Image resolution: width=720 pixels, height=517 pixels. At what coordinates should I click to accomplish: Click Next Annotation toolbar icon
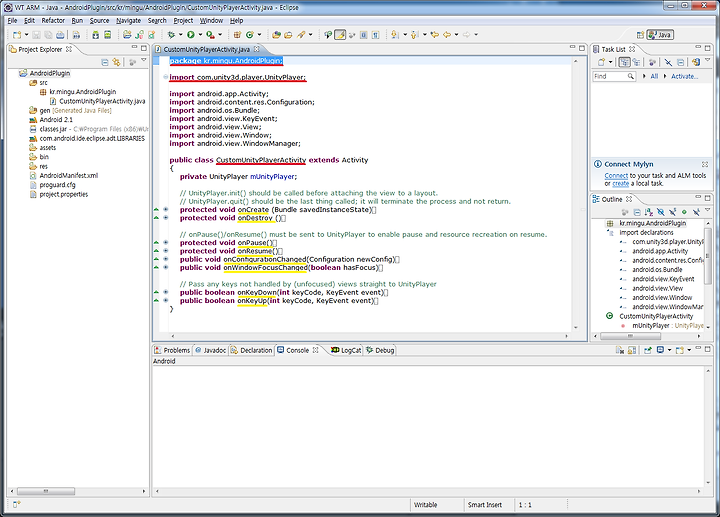[x=394, y=34]
